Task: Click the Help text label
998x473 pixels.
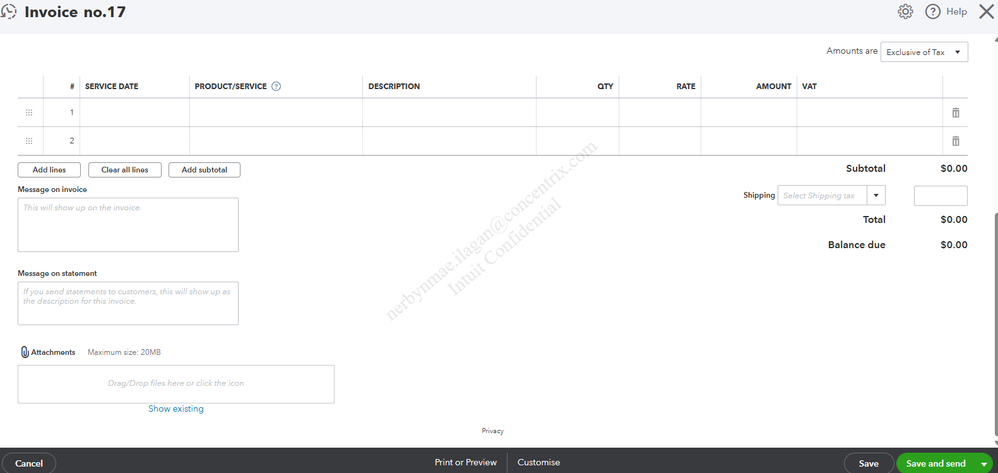Action: [956, 11]
